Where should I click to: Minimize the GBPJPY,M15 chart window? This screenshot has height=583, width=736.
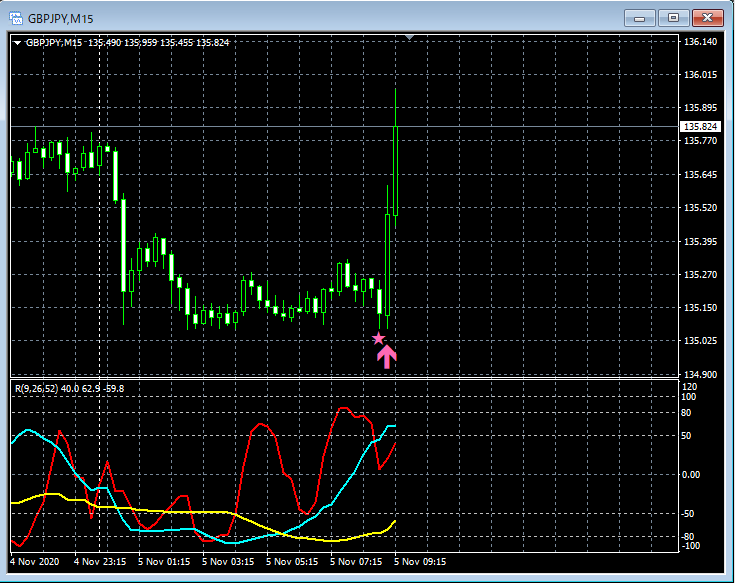pos(639,18)
